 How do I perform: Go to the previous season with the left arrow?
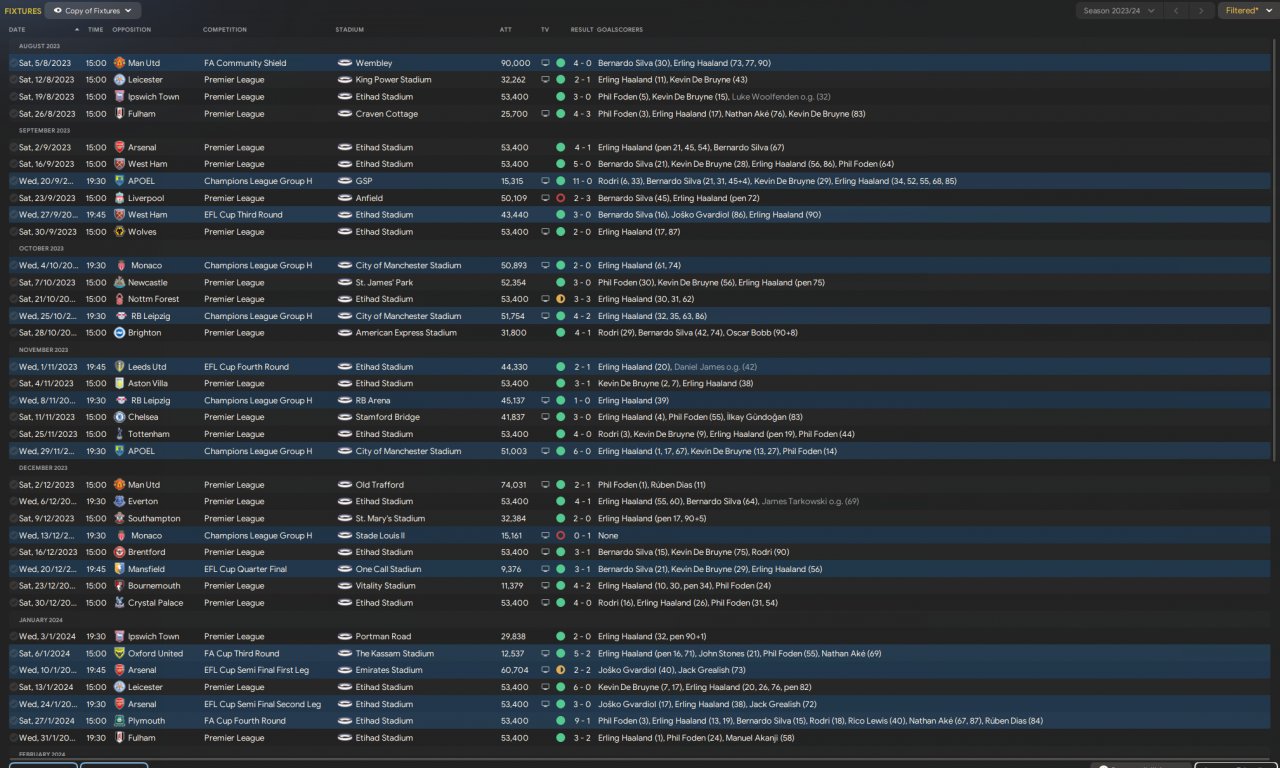pos(1176,10)
